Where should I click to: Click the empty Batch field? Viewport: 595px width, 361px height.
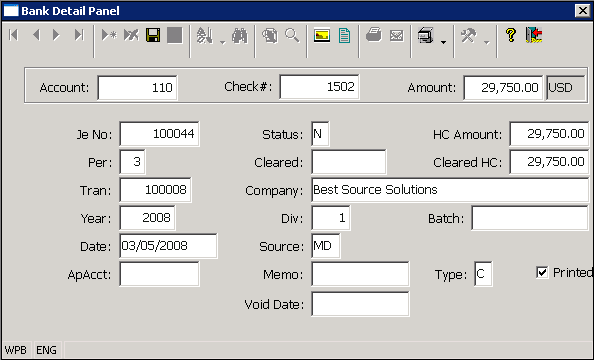click(530, 218)
